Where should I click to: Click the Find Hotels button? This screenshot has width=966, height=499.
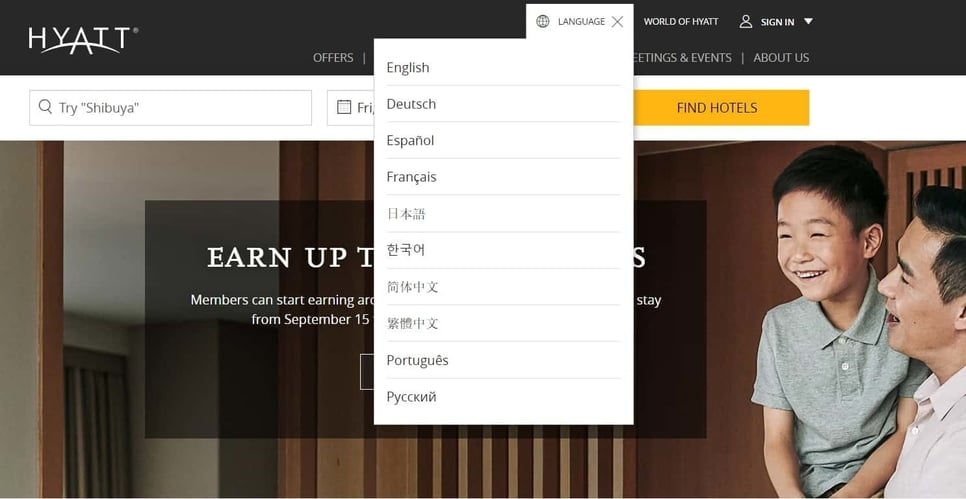721,108
